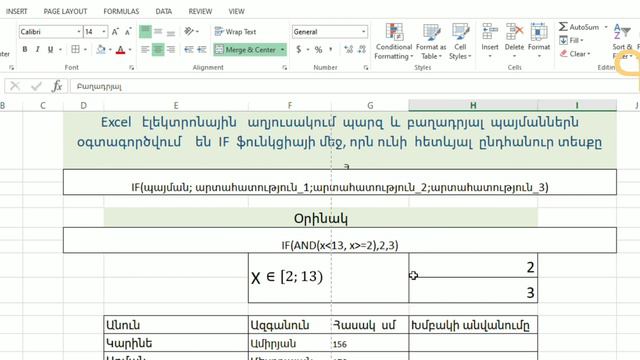Cancel formula entry with X icon
The height and width of the screenshot is (360, 640).
[x=15, y=86]
